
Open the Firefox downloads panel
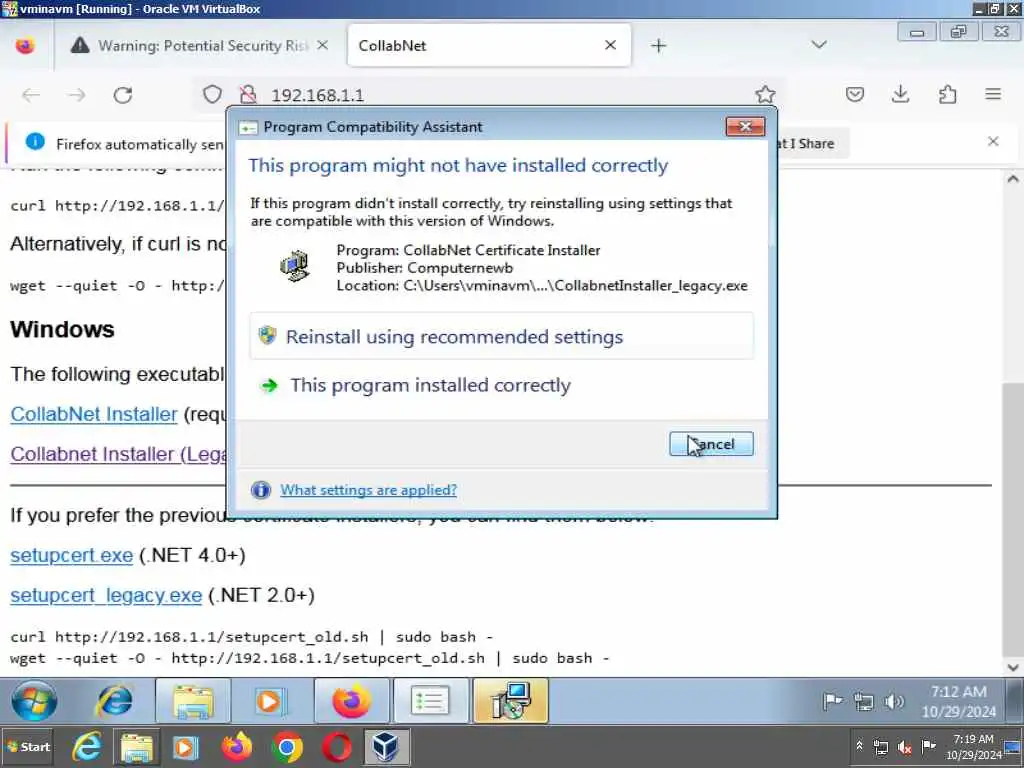click(x=901, y=95)
